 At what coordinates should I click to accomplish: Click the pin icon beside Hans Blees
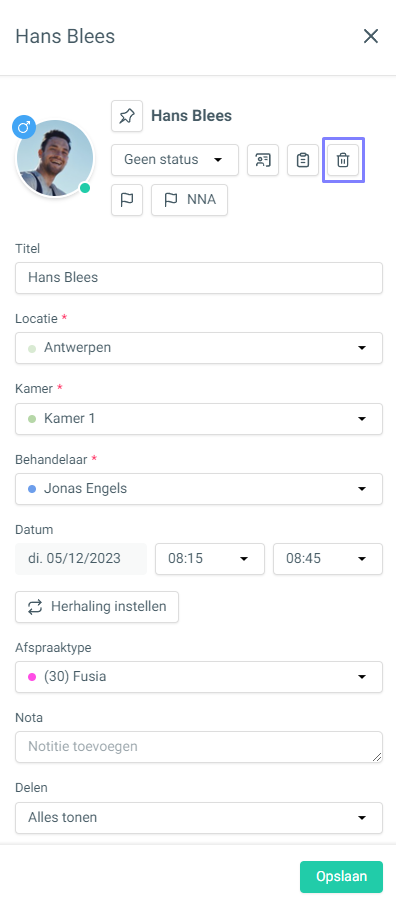tap(127, 116)
